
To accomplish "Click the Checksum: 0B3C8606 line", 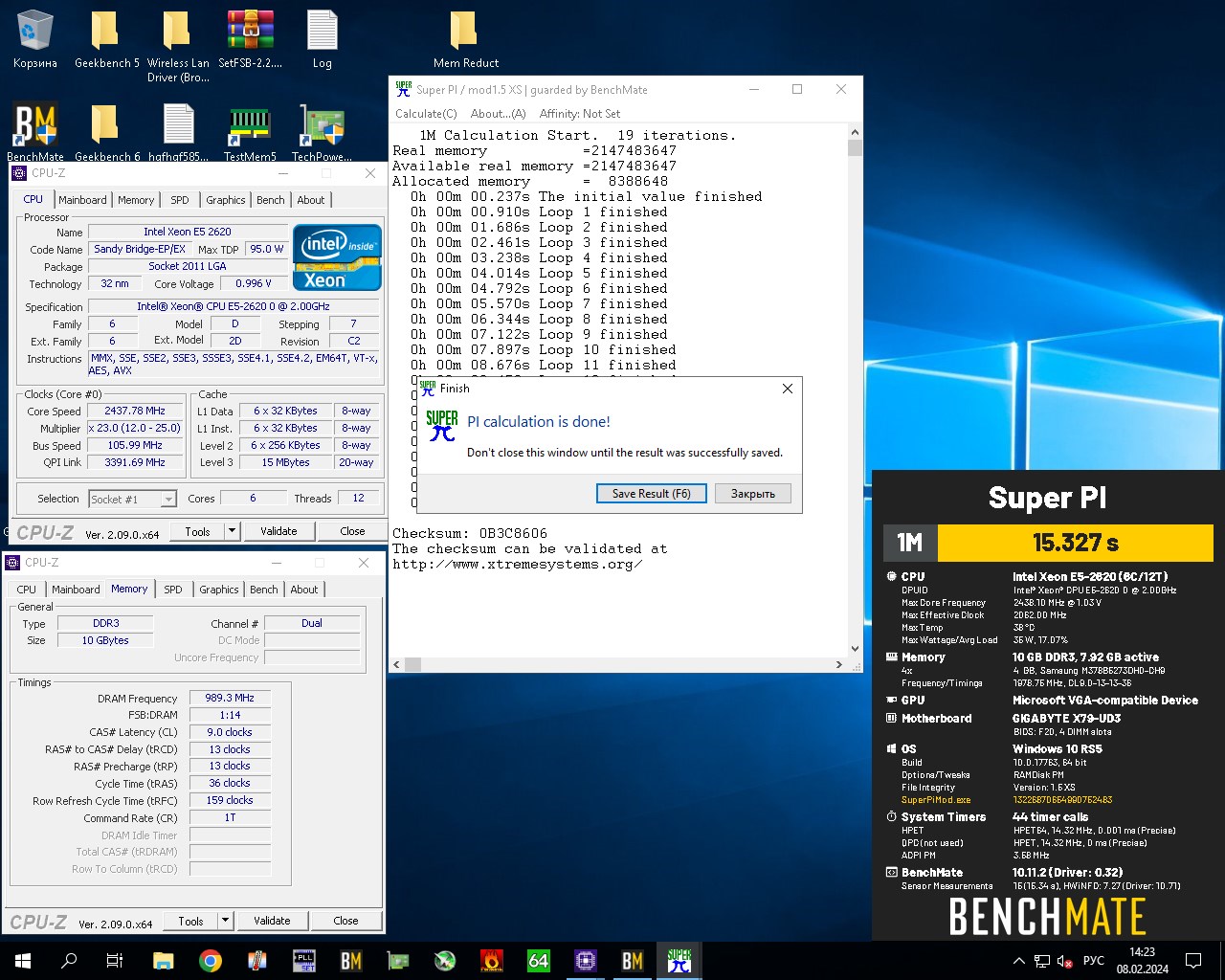I will [x=470, y=534].
